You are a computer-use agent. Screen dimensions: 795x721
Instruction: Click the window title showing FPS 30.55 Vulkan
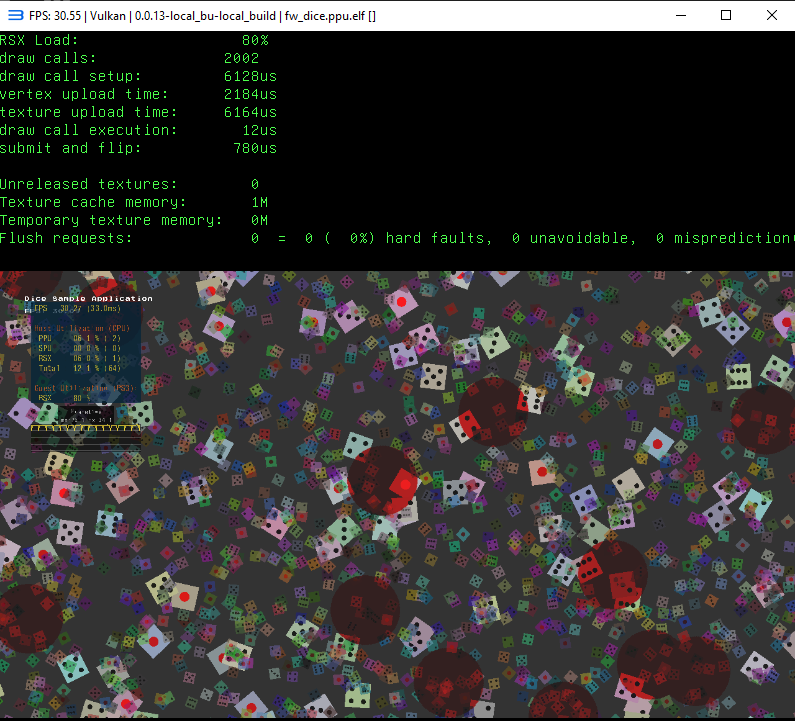coord(202,16)
